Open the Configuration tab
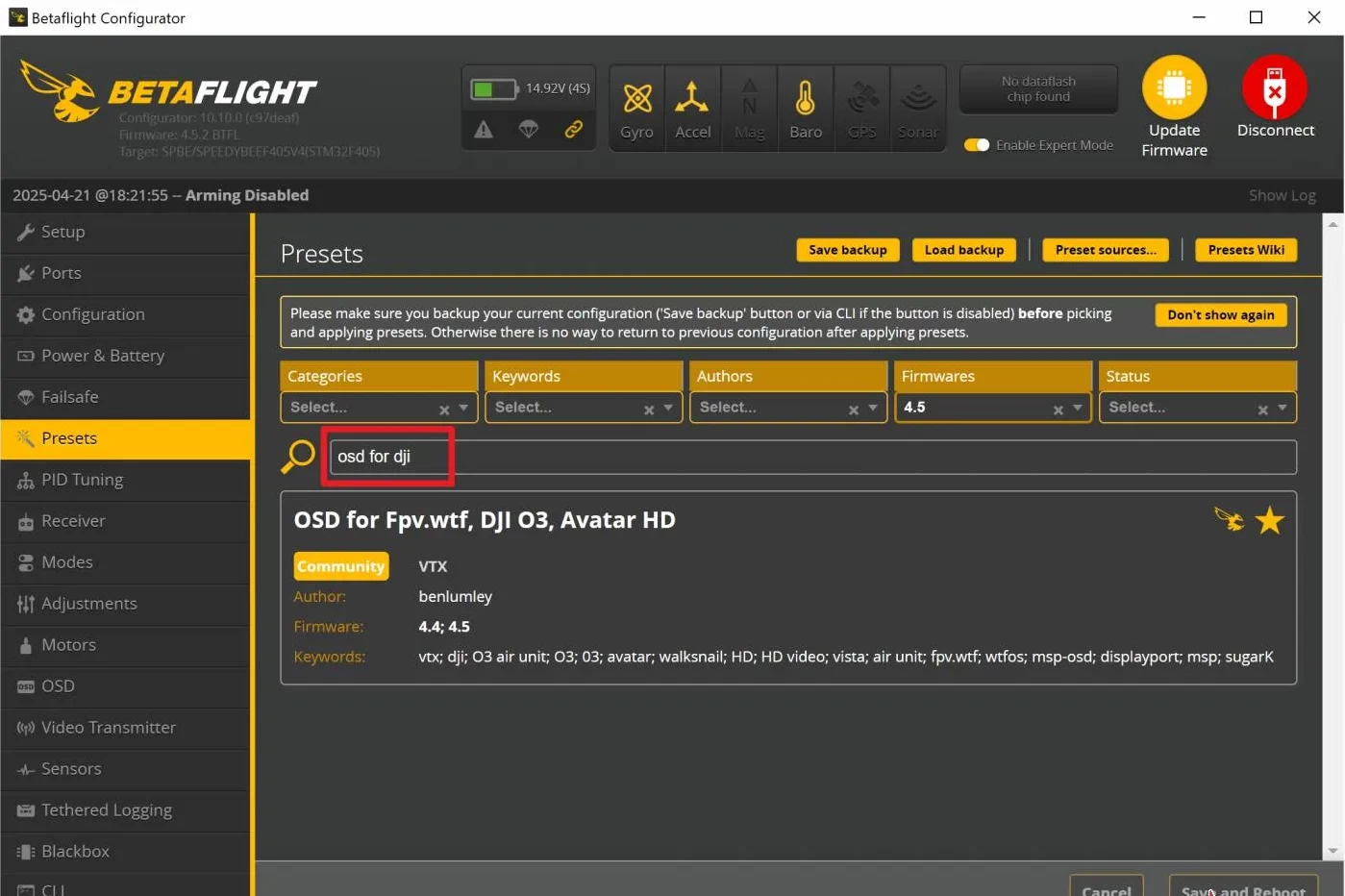Screen dimensions: 1345x896 pos(126,314)
